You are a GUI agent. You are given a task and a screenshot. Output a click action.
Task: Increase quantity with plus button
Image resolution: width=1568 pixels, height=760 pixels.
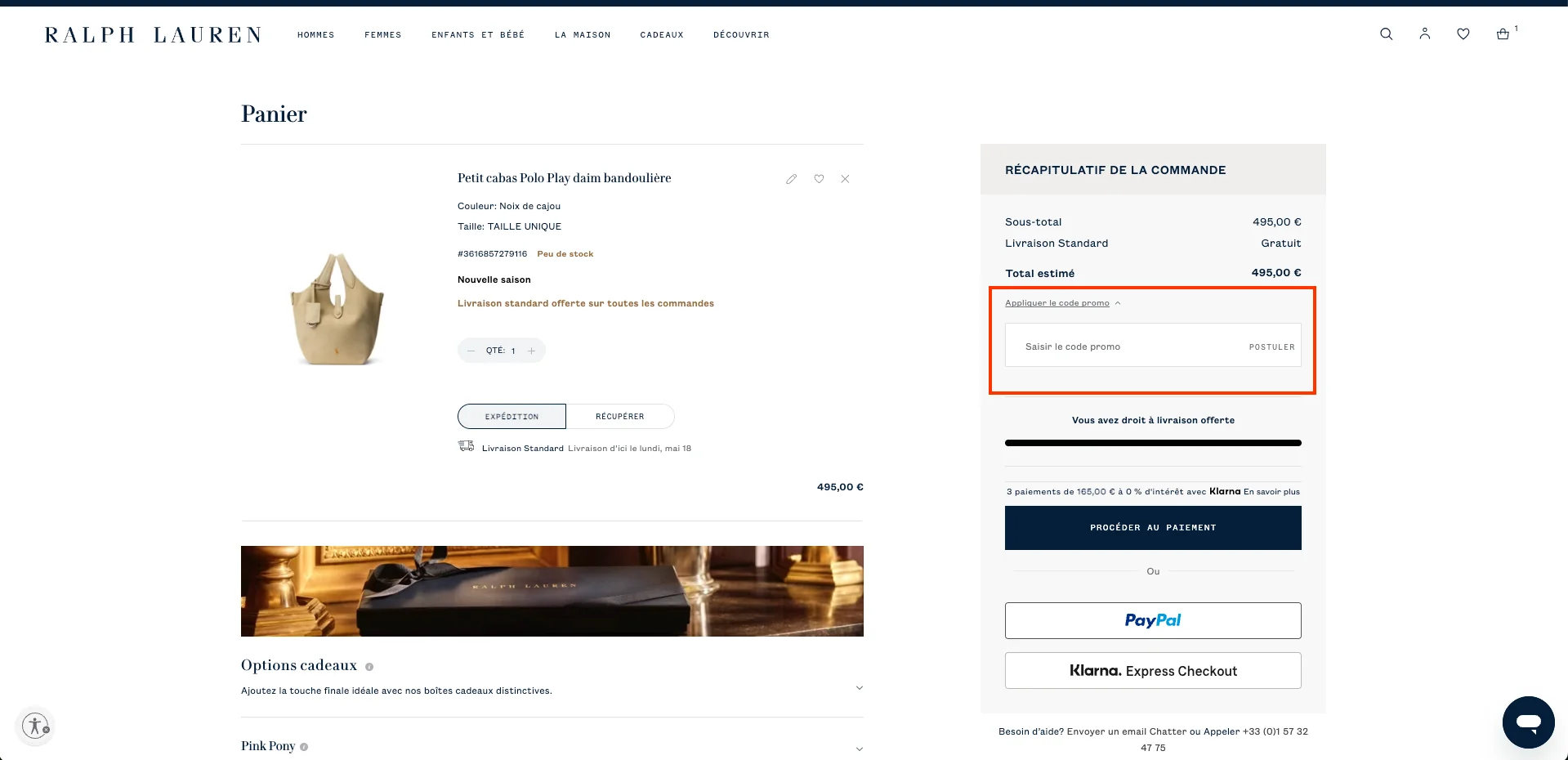[x=531, y=351]
